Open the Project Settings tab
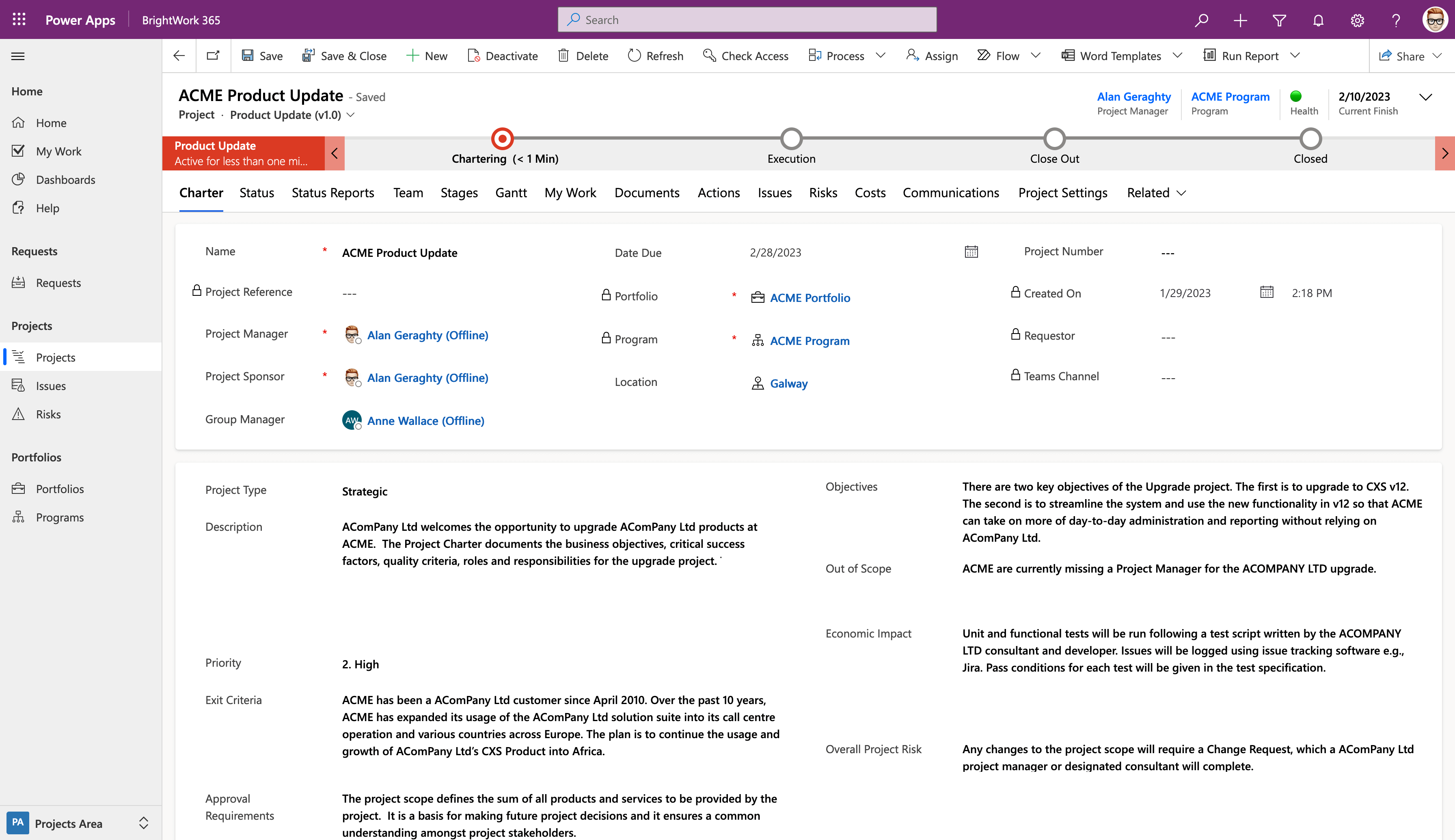 point(1062,193)
